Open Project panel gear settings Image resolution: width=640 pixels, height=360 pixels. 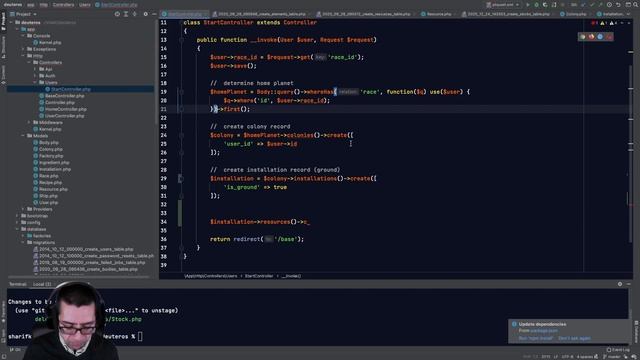click(x=145, y=14)
